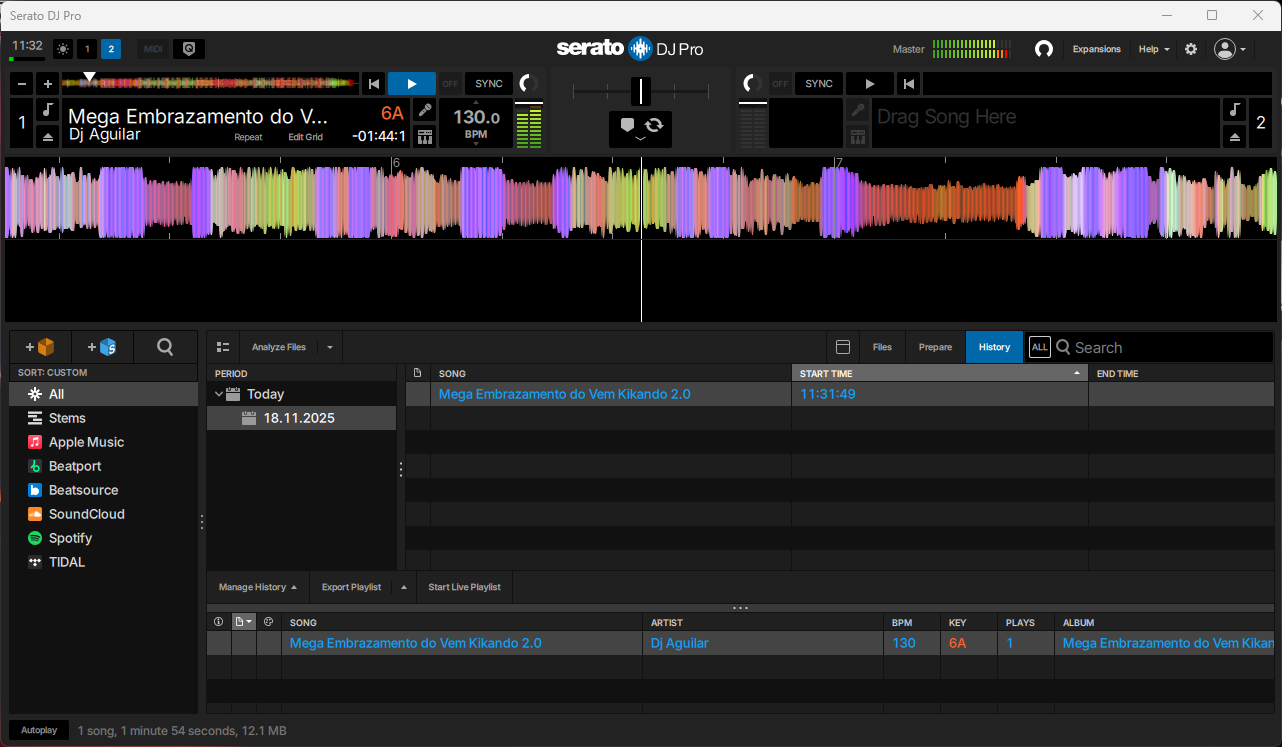Click the add crate icon
The height and width of the screenshot is (747, 1282).
41,347
